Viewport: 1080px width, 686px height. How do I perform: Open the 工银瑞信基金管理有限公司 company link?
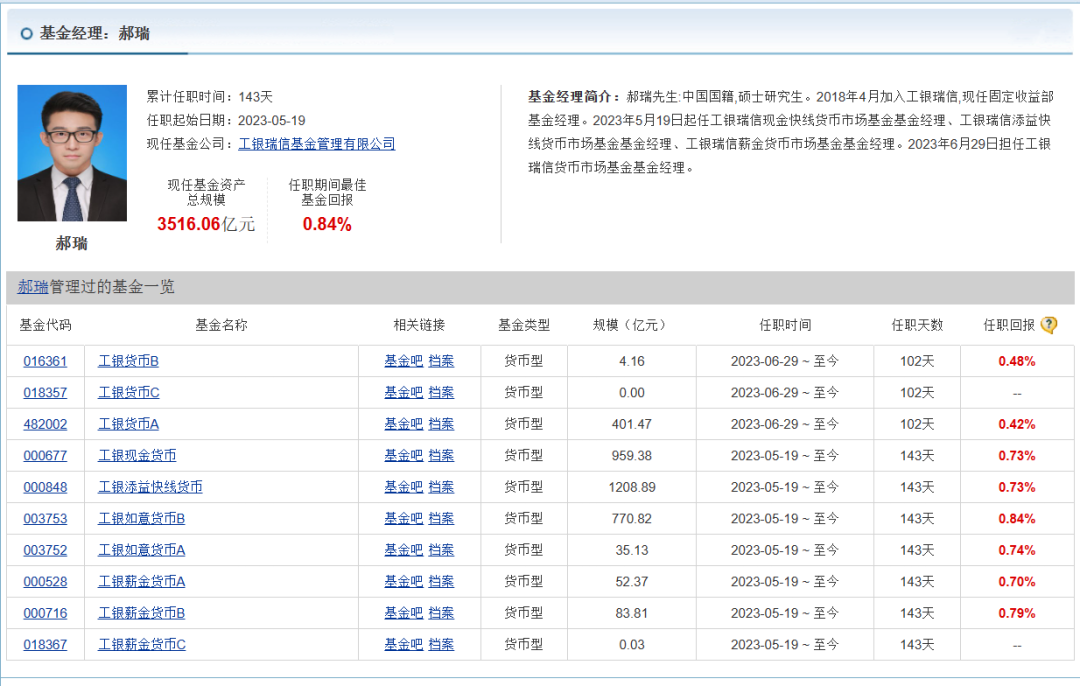316,144
